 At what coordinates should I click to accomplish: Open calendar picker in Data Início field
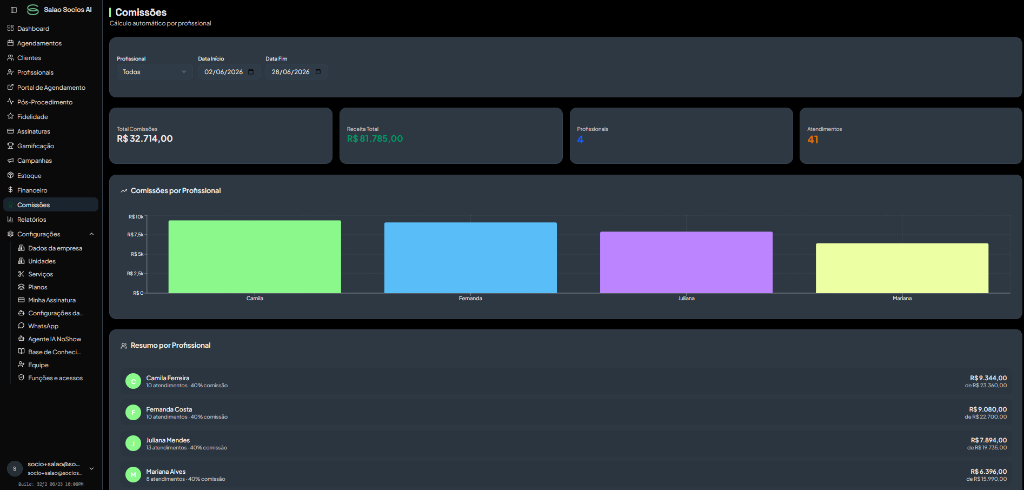pos(251,72)
